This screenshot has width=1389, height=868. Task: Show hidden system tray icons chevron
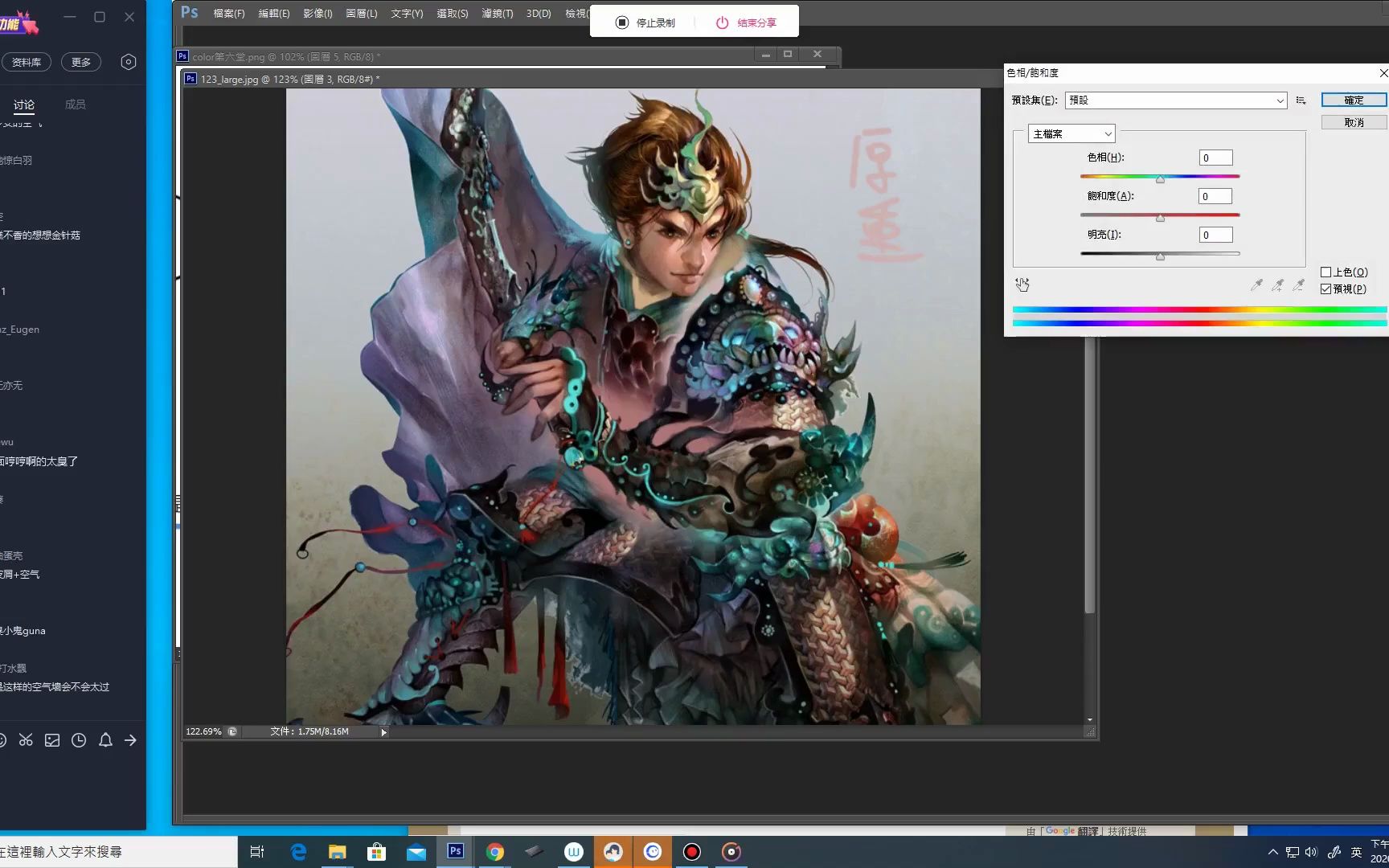[1272, 852]
